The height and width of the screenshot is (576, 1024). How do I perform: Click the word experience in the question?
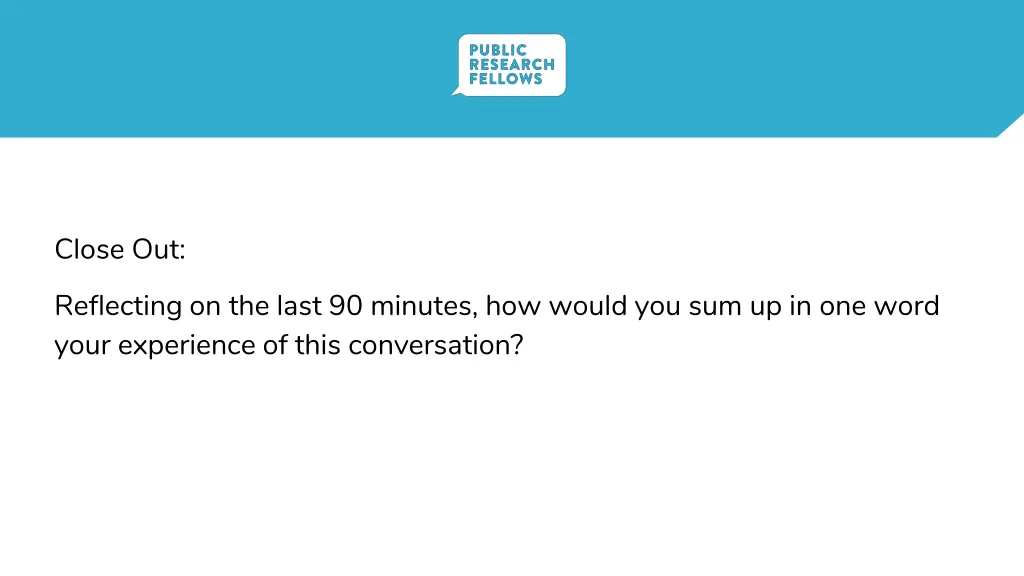click(x=187, y=346)
